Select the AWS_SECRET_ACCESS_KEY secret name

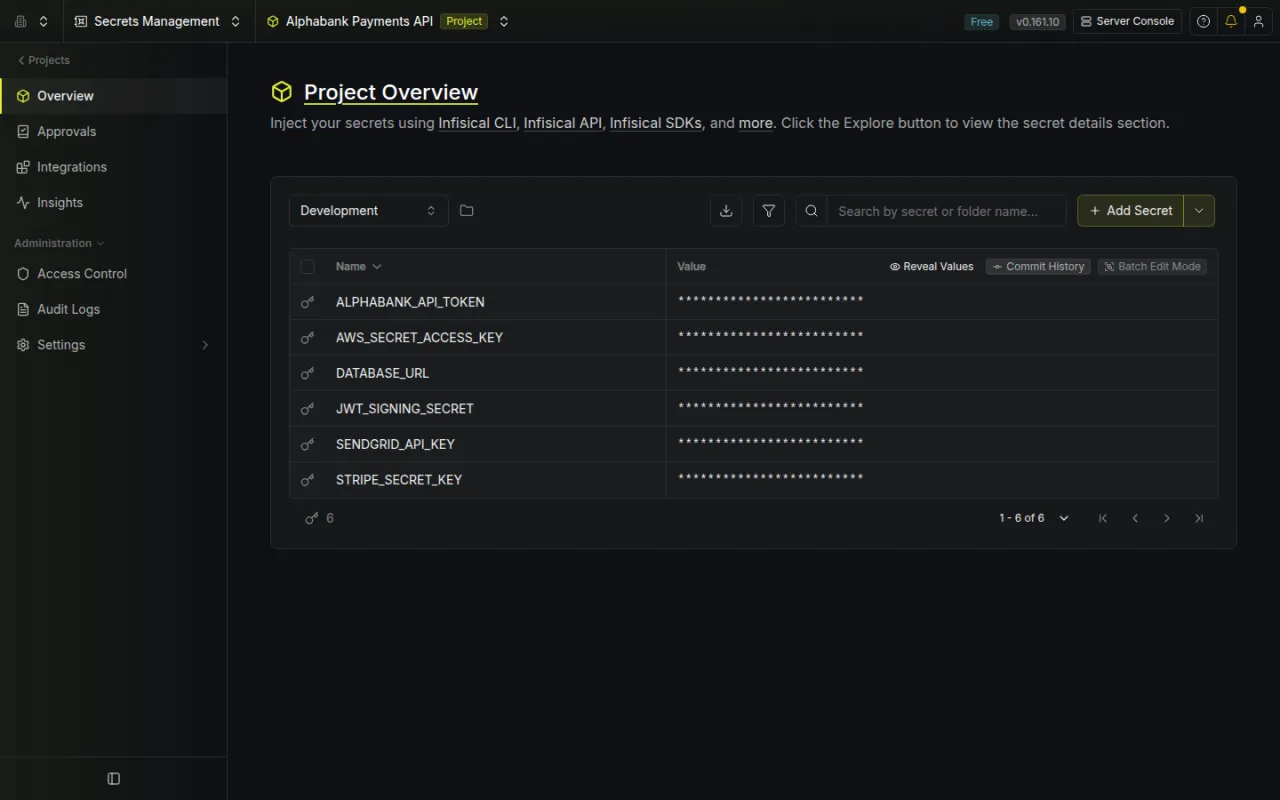(x=420, y=338)
